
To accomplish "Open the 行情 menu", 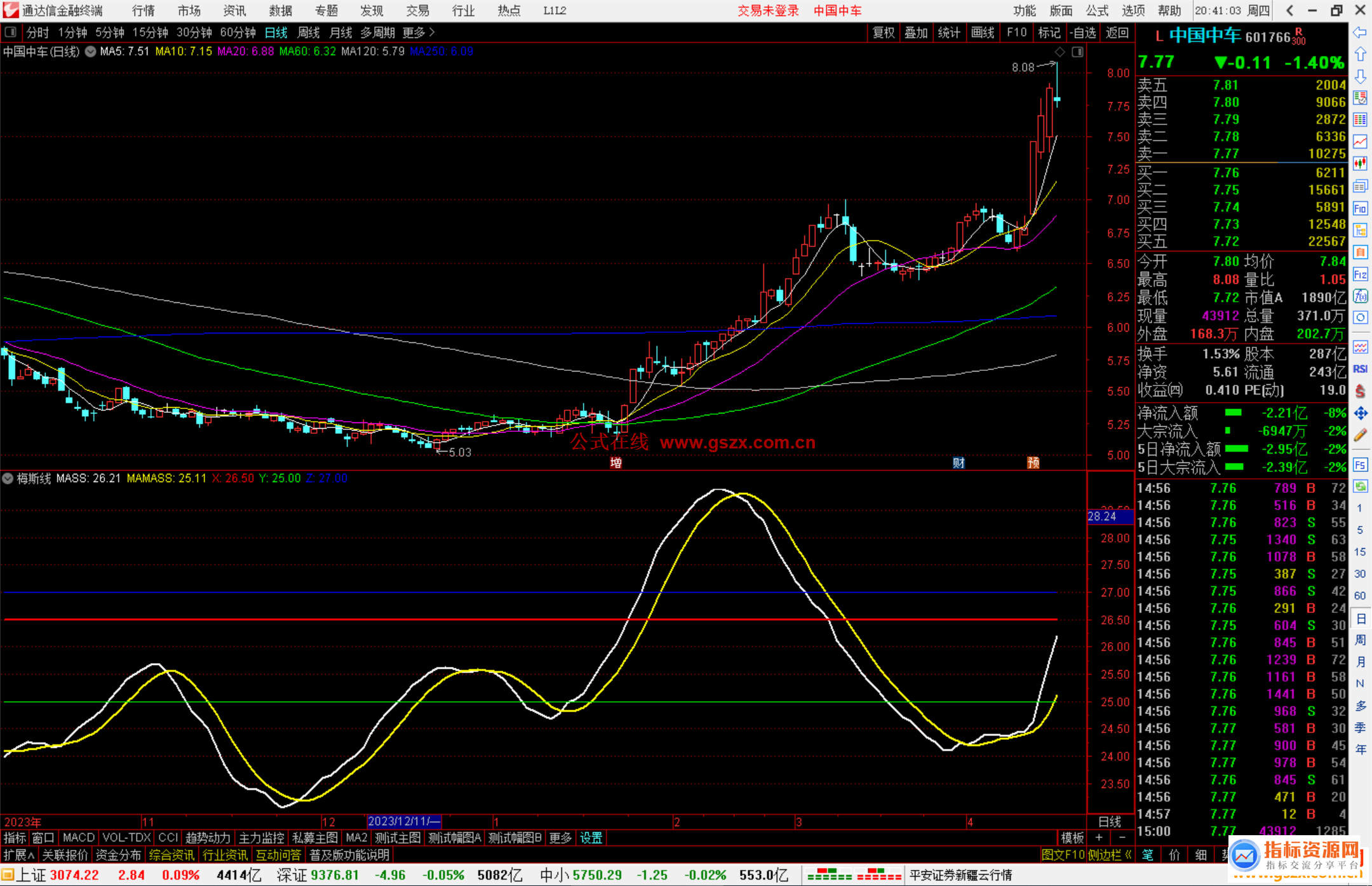I will [x=144, y=11].
